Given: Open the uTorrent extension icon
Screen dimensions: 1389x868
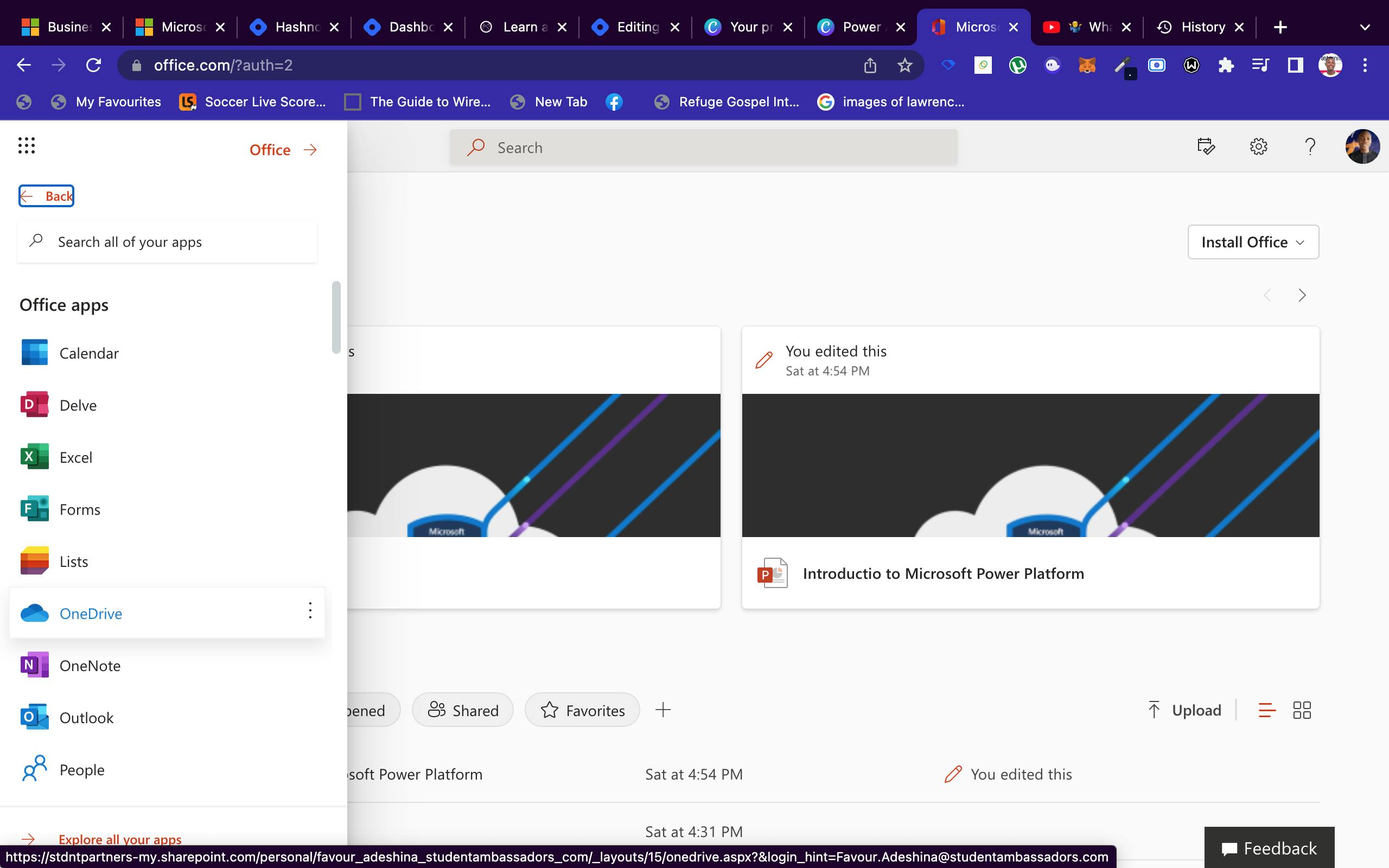Looking at the screenshot, I should tap(1018, 66).
